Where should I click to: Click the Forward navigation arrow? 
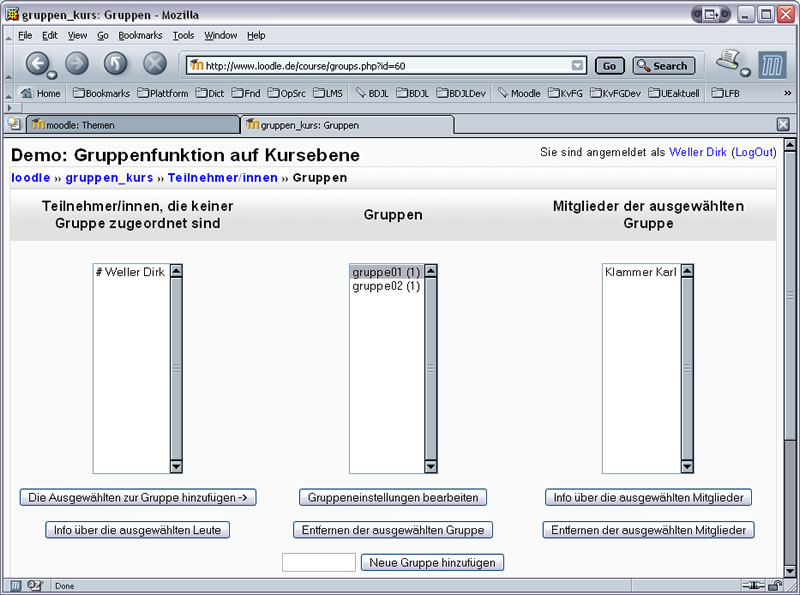point(77,65)
